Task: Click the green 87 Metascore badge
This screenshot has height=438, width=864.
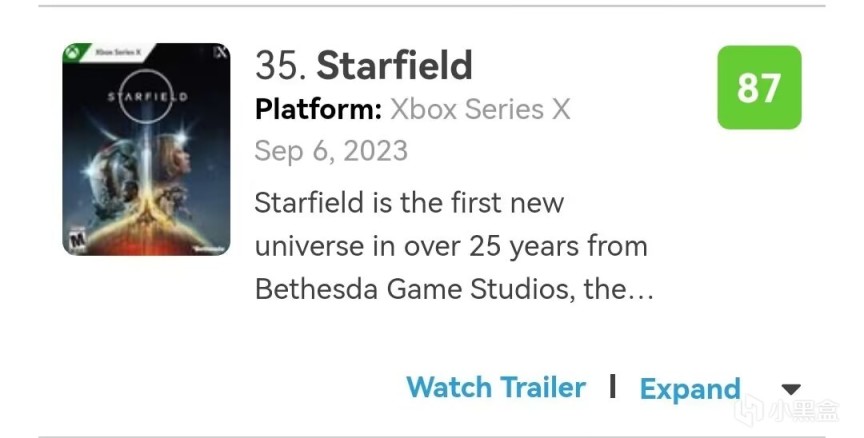Action: [x=759, y=88]
